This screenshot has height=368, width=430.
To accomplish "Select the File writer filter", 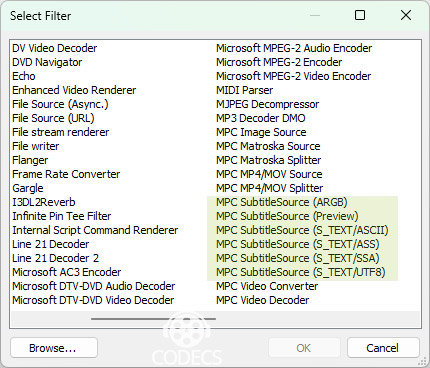I will 36,146.
